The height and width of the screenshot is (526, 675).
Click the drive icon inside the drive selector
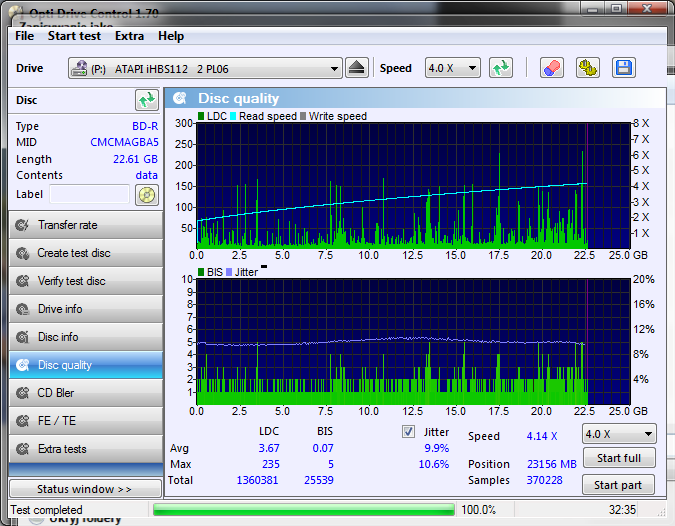[79, 68]
